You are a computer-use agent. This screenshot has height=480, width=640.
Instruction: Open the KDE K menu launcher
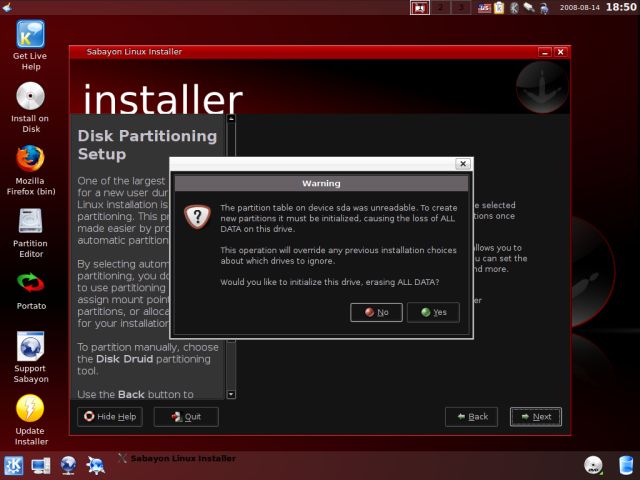coord(13,466)
